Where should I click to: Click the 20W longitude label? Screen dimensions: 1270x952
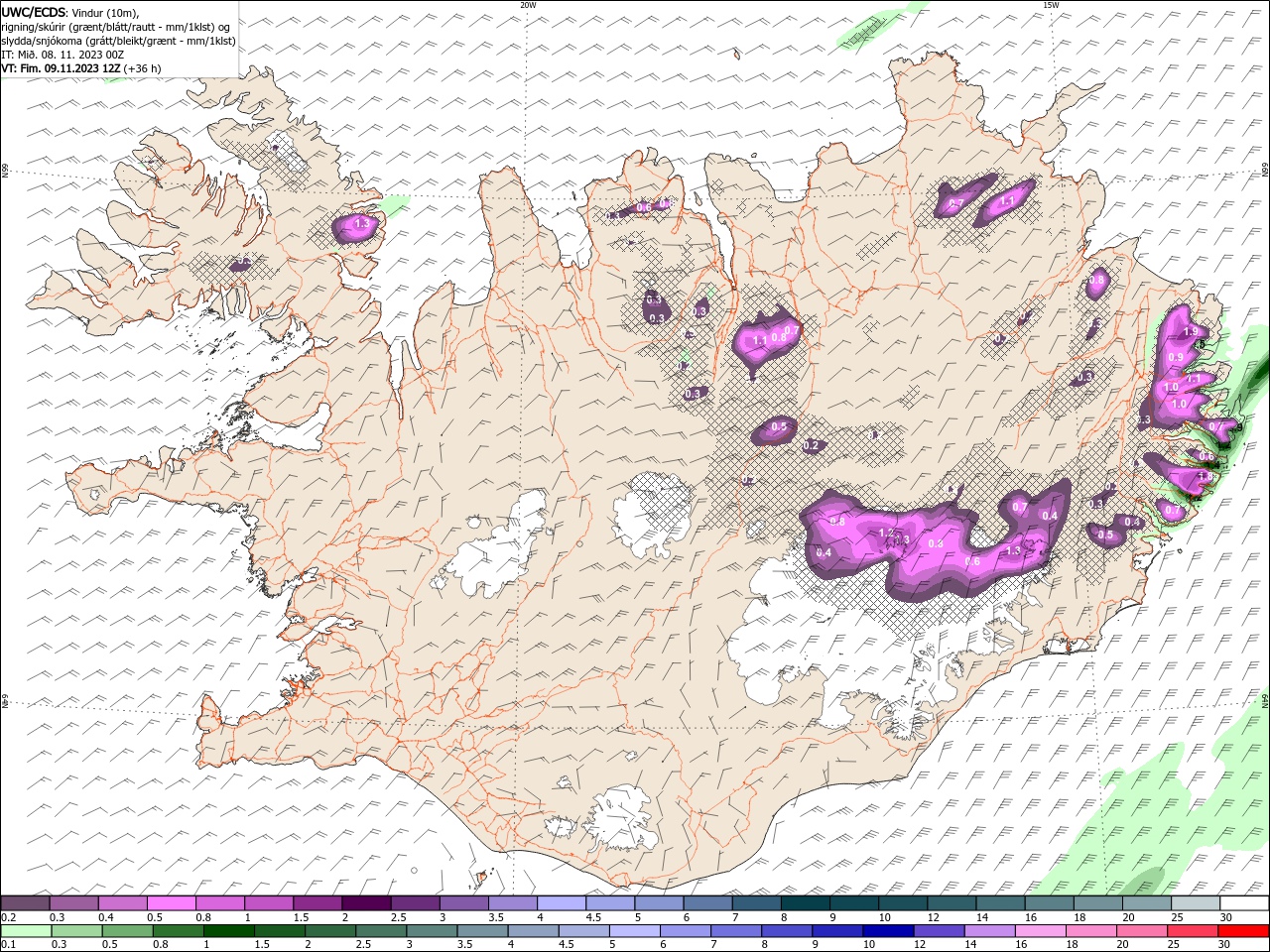pos(528,5)
